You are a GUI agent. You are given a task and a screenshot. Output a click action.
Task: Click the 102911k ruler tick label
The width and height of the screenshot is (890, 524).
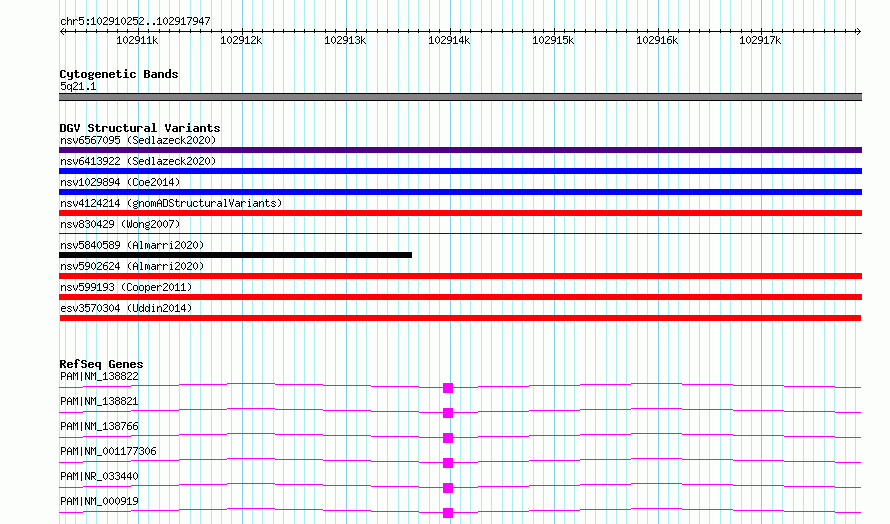137,40
